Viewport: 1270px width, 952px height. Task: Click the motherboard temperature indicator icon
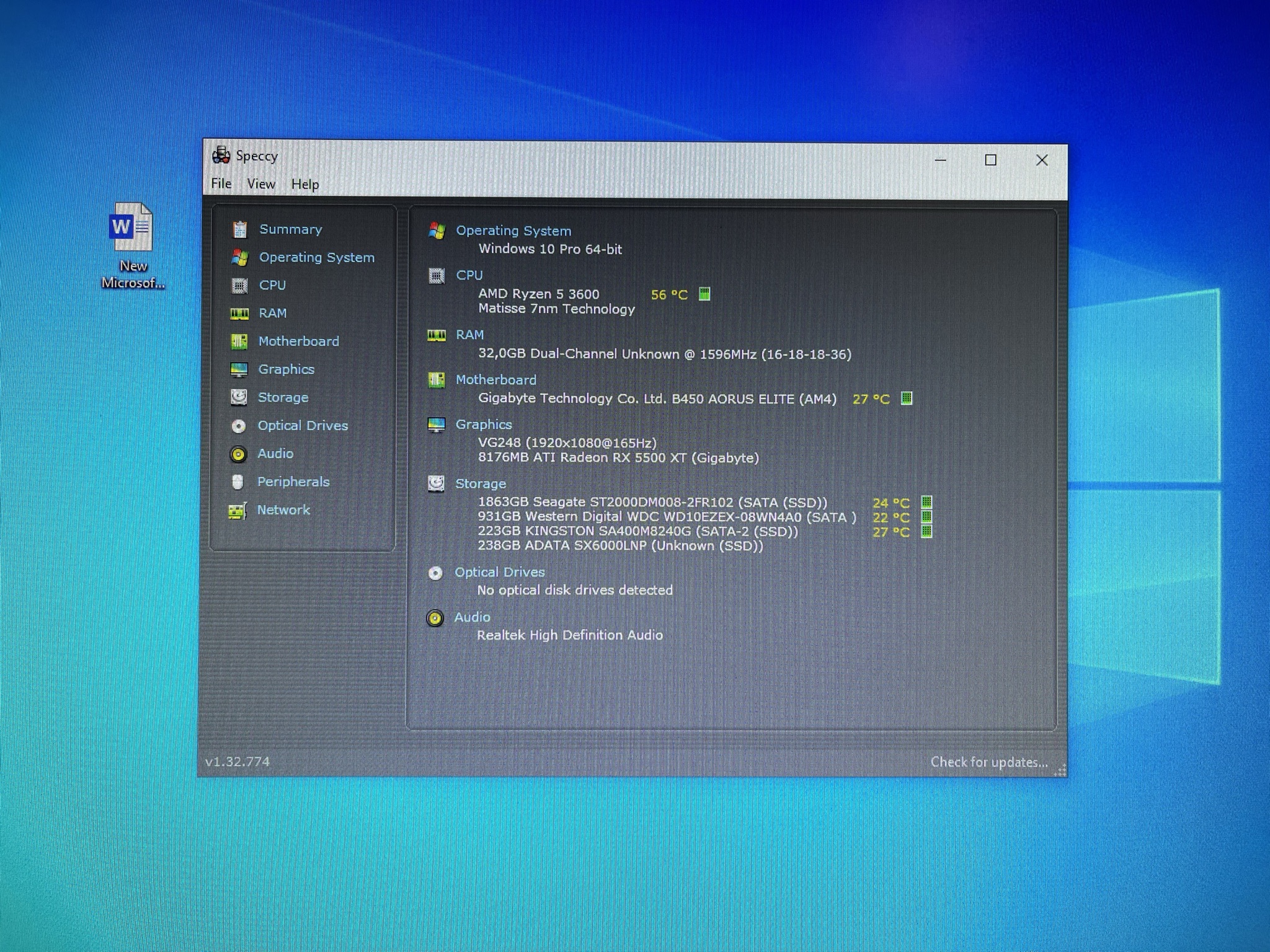pos(907,398)
